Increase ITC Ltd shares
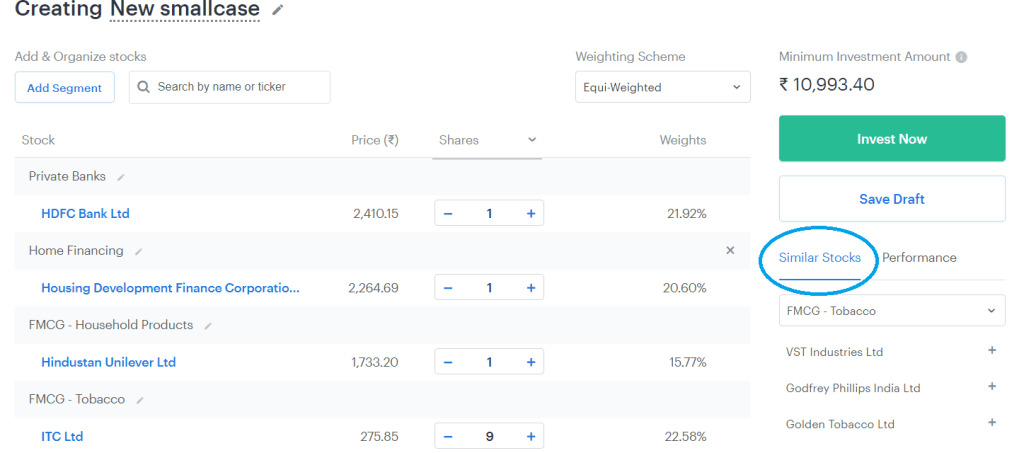This screenshot has width=1024, height=453. click(x=531, y=437)
